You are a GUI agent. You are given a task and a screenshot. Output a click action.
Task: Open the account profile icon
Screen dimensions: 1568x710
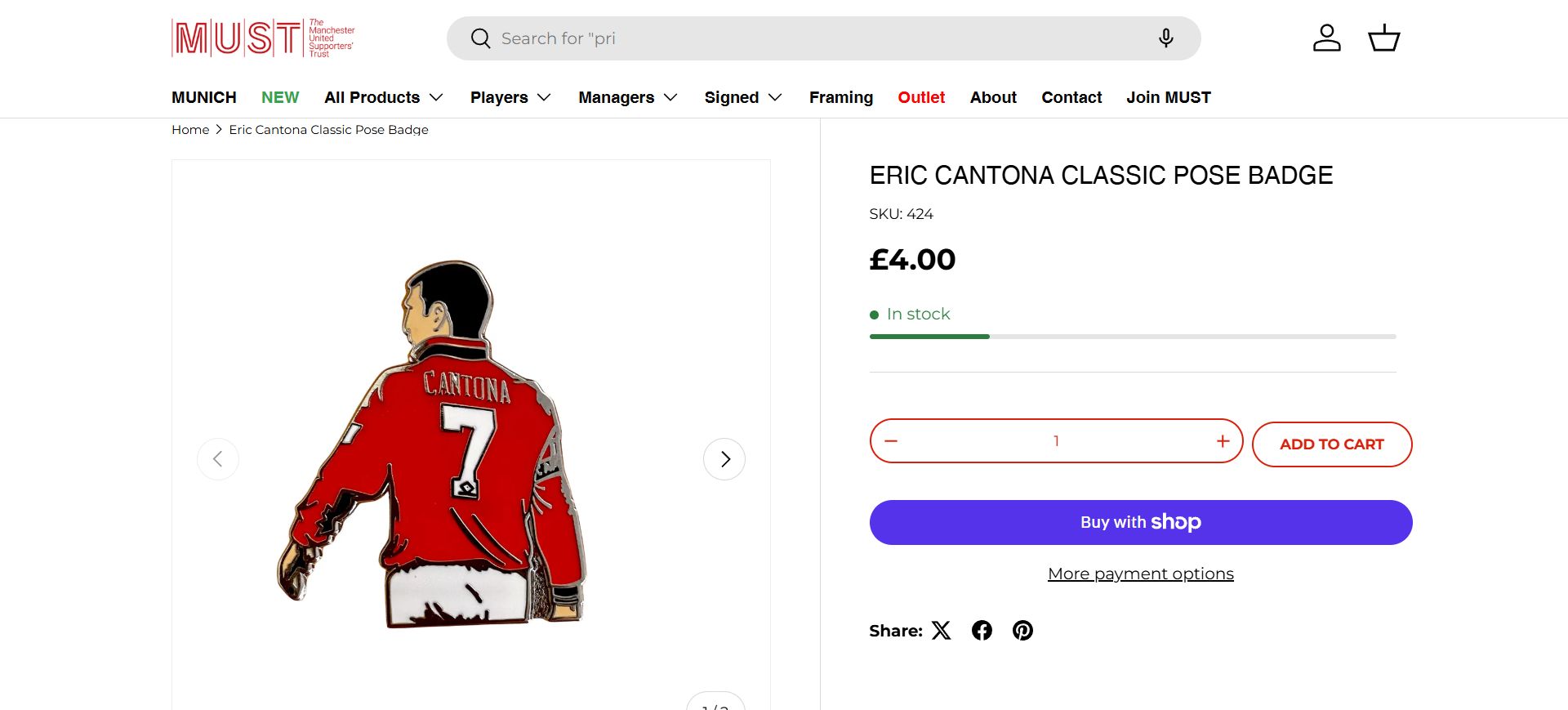tap(1326, 38)
